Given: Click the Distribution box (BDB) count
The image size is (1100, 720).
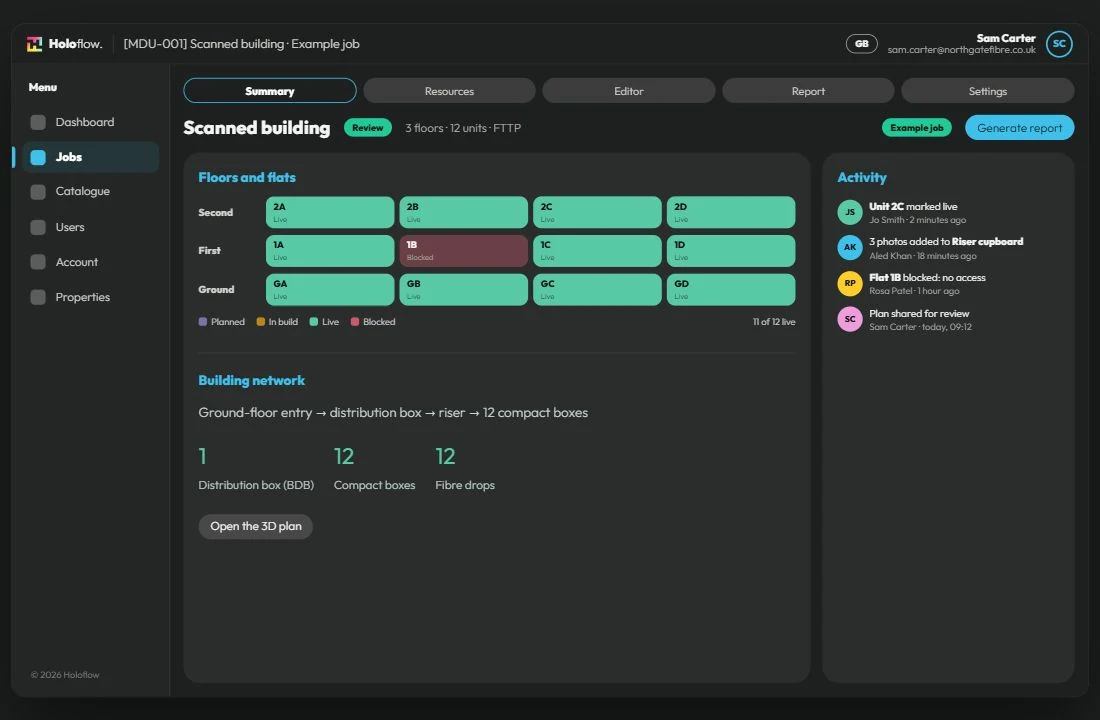Looking at the screenshot, I should (203, 456).
